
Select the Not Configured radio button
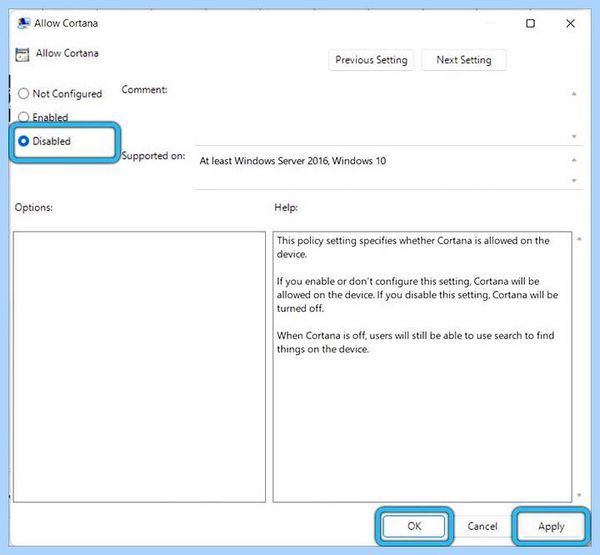point(23,93)
